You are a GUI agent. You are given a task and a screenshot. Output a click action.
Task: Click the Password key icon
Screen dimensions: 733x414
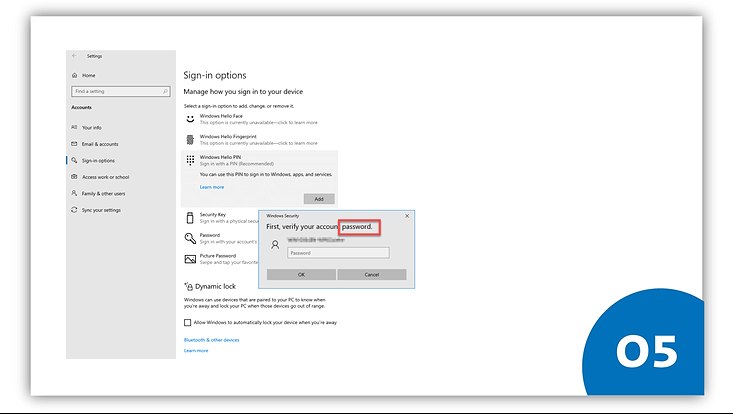point(189,238)
